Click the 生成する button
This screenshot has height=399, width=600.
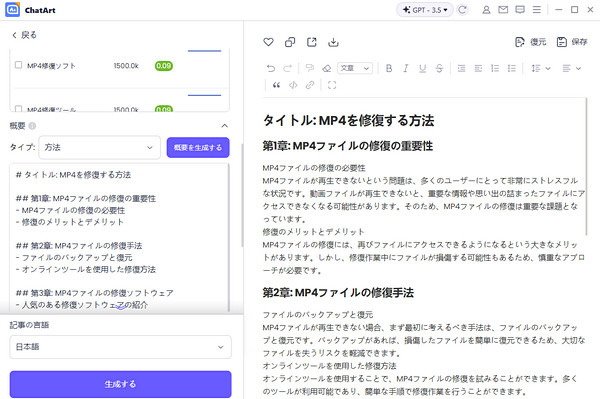pyautogui.click(x=120, y=384)
